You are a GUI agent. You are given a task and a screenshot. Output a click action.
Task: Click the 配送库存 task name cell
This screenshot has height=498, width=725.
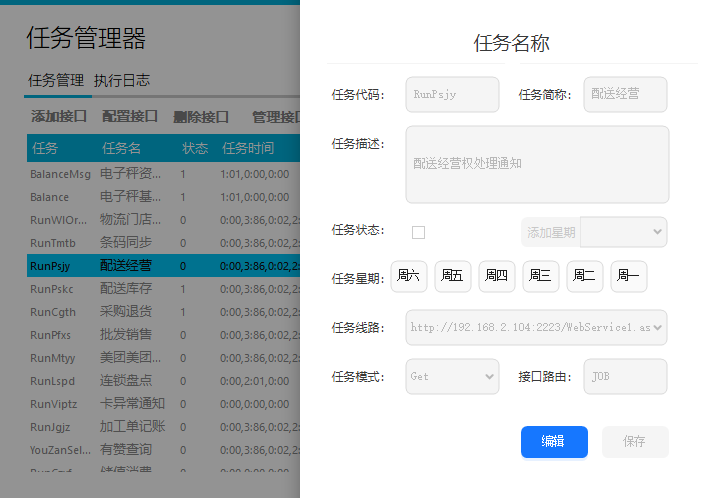[x=126, y=289]
